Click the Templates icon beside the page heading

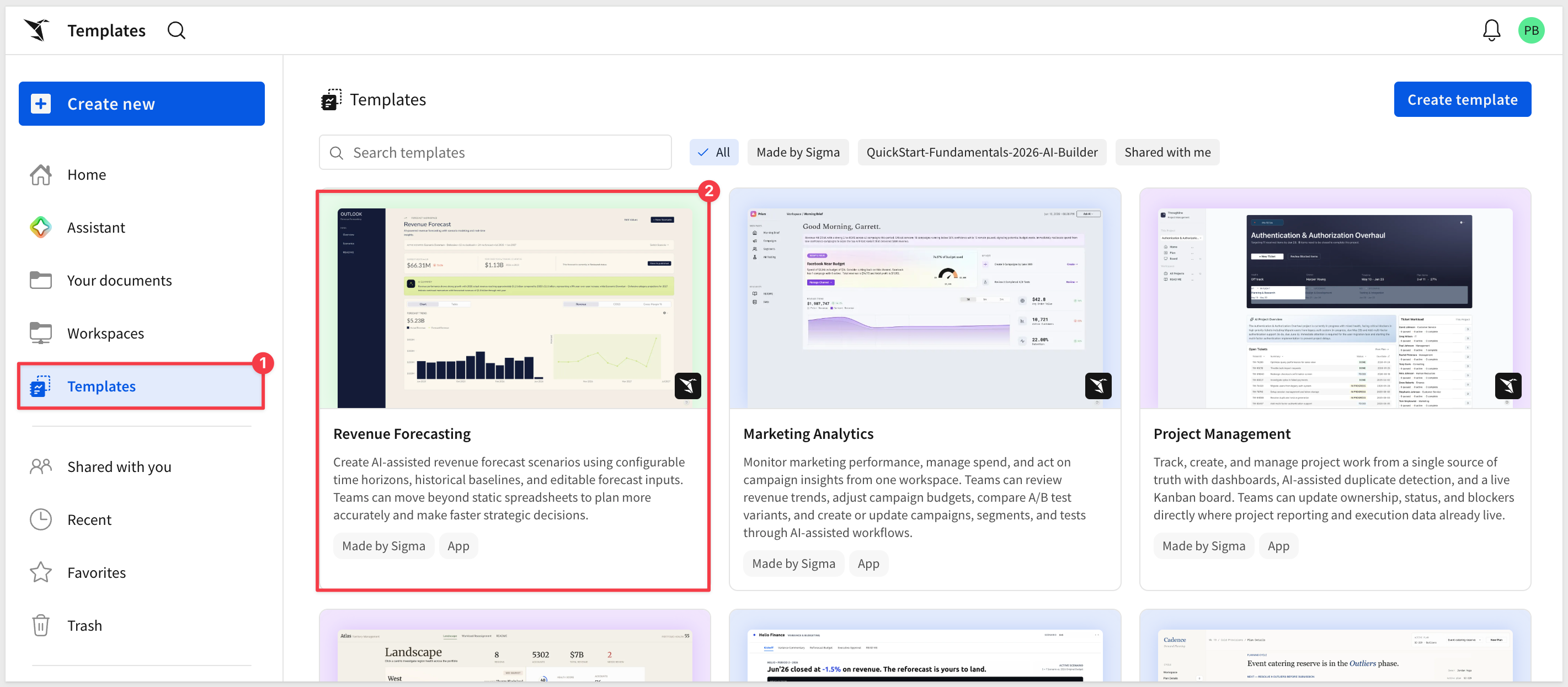click(331, 99)
